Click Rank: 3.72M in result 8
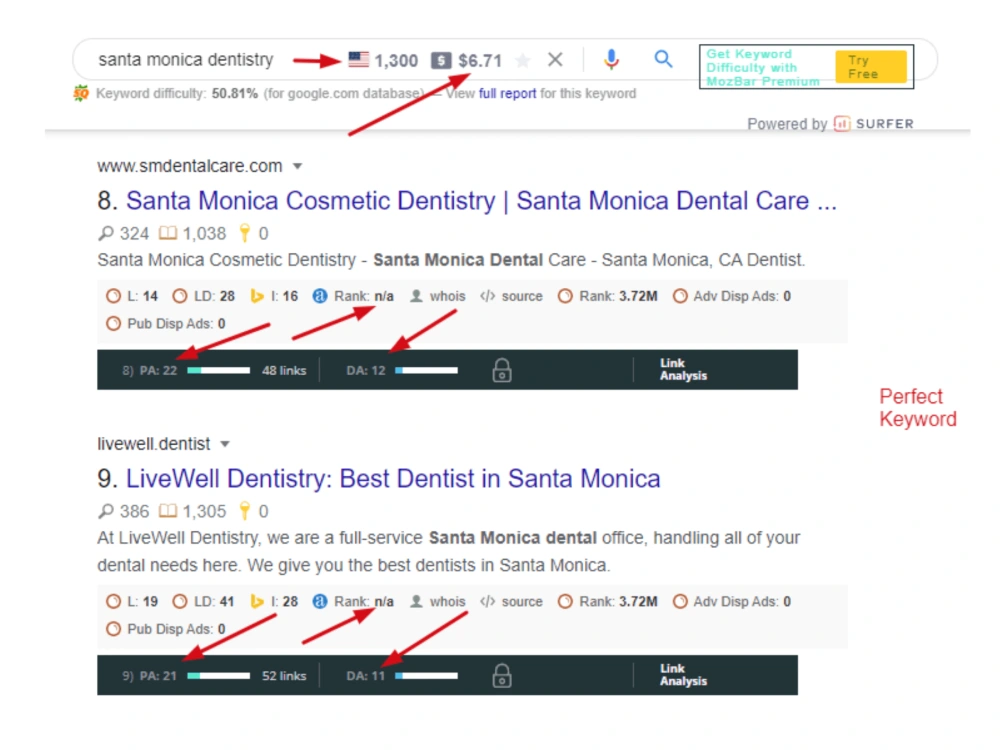The height and width of the screenshot is (750, 1000). (608, 296)
